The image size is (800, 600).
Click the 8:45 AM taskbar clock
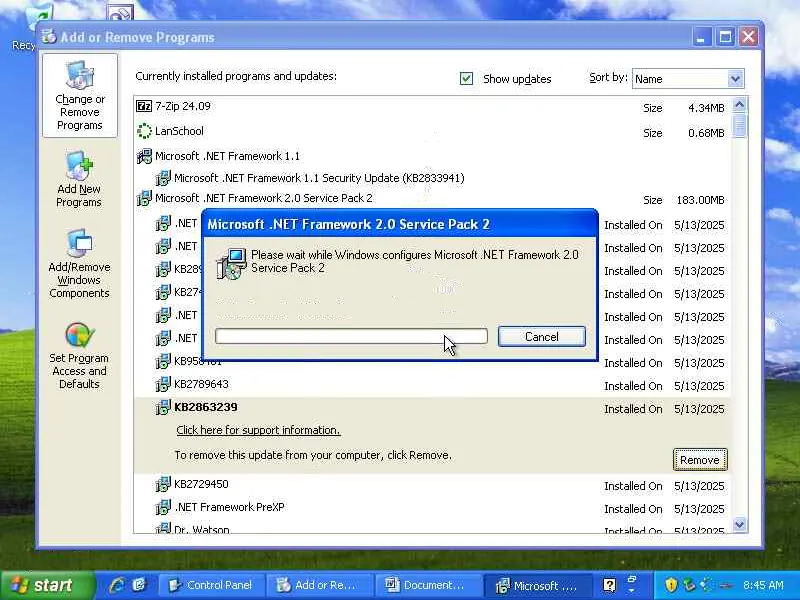tap(763, 585)
